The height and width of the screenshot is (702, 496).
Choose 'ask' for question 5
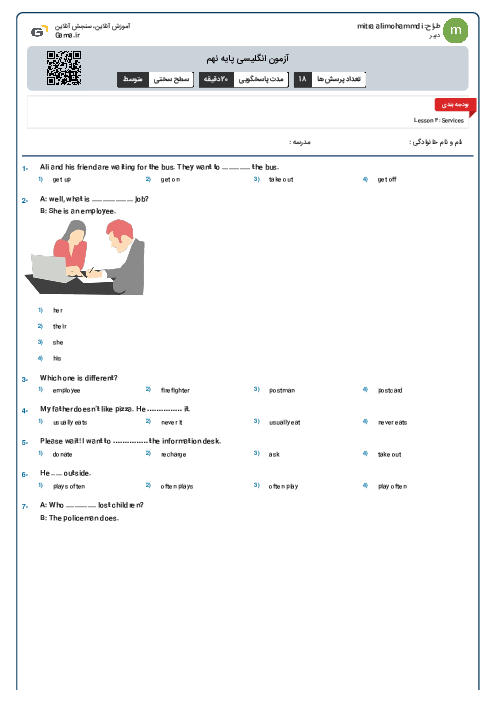[274, 454]
